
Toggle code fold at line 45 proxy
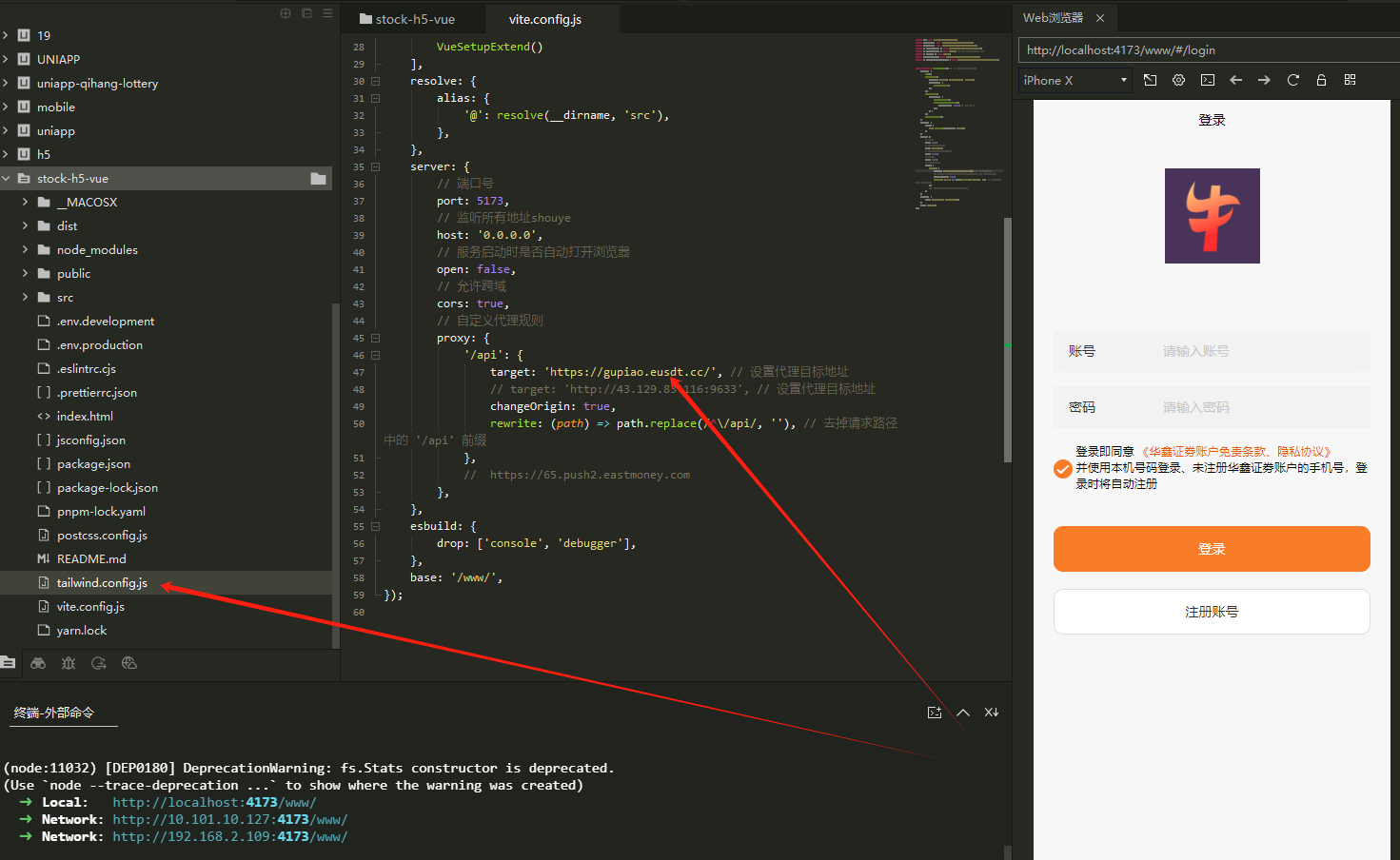(x=375, y=338)
